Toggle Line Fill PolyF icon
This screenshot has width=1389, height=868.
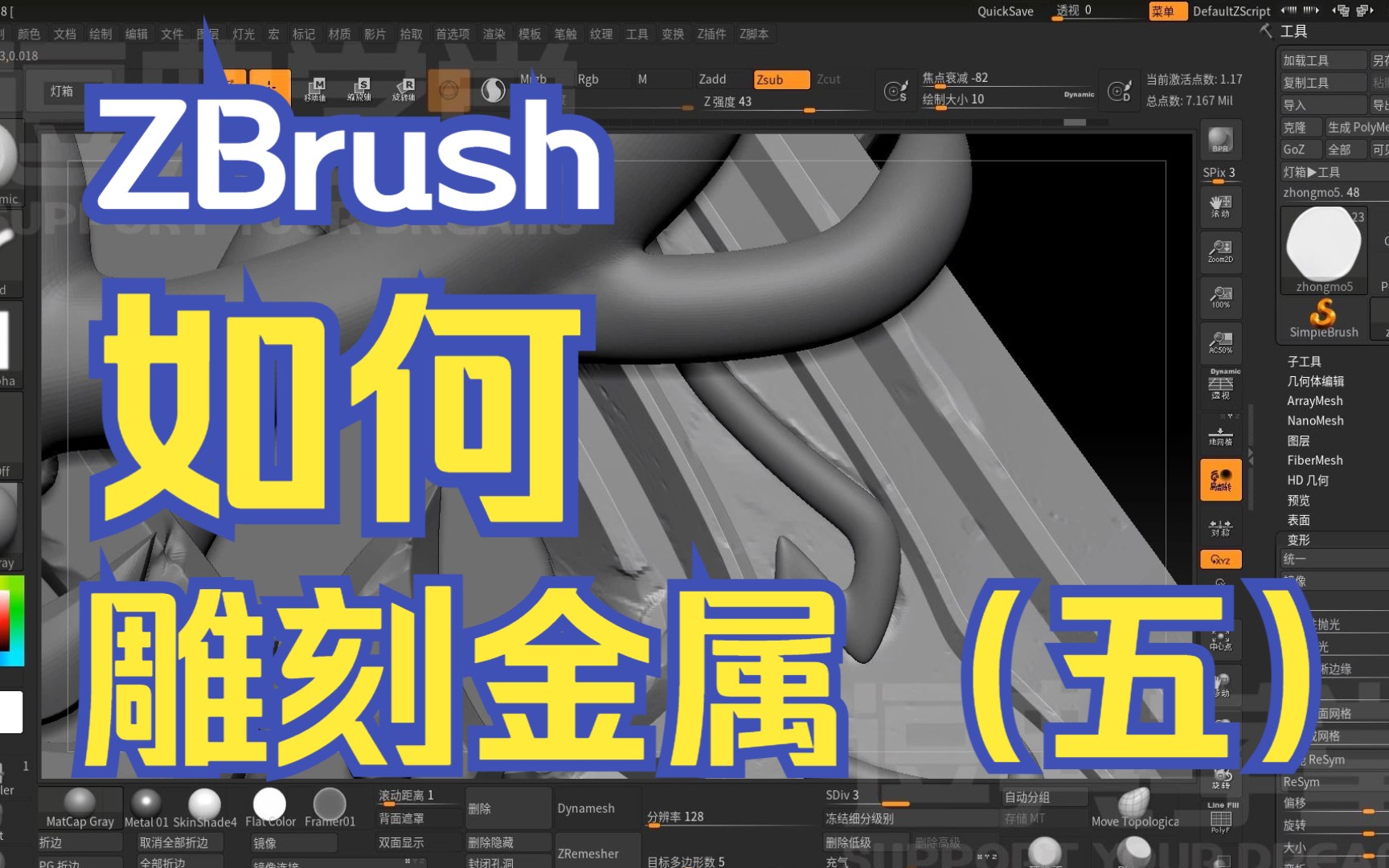pos(1220,817)
